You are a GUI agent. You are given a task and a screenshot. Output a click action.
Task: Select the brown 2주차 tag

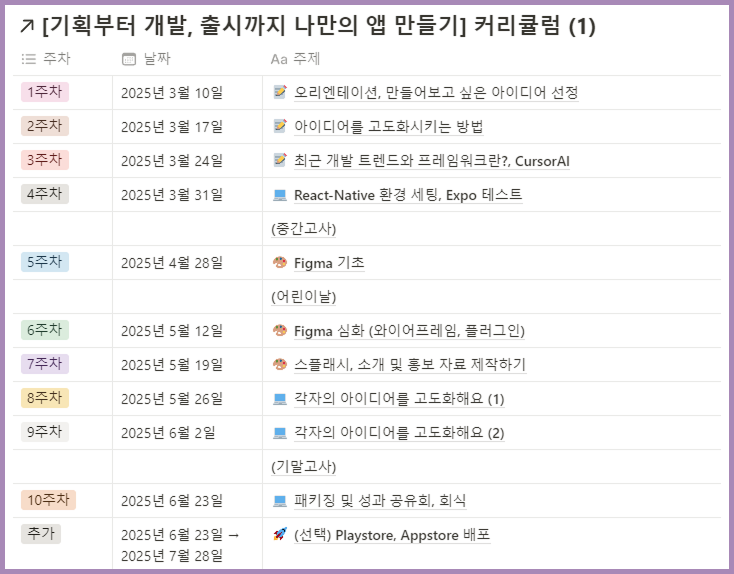45,126
